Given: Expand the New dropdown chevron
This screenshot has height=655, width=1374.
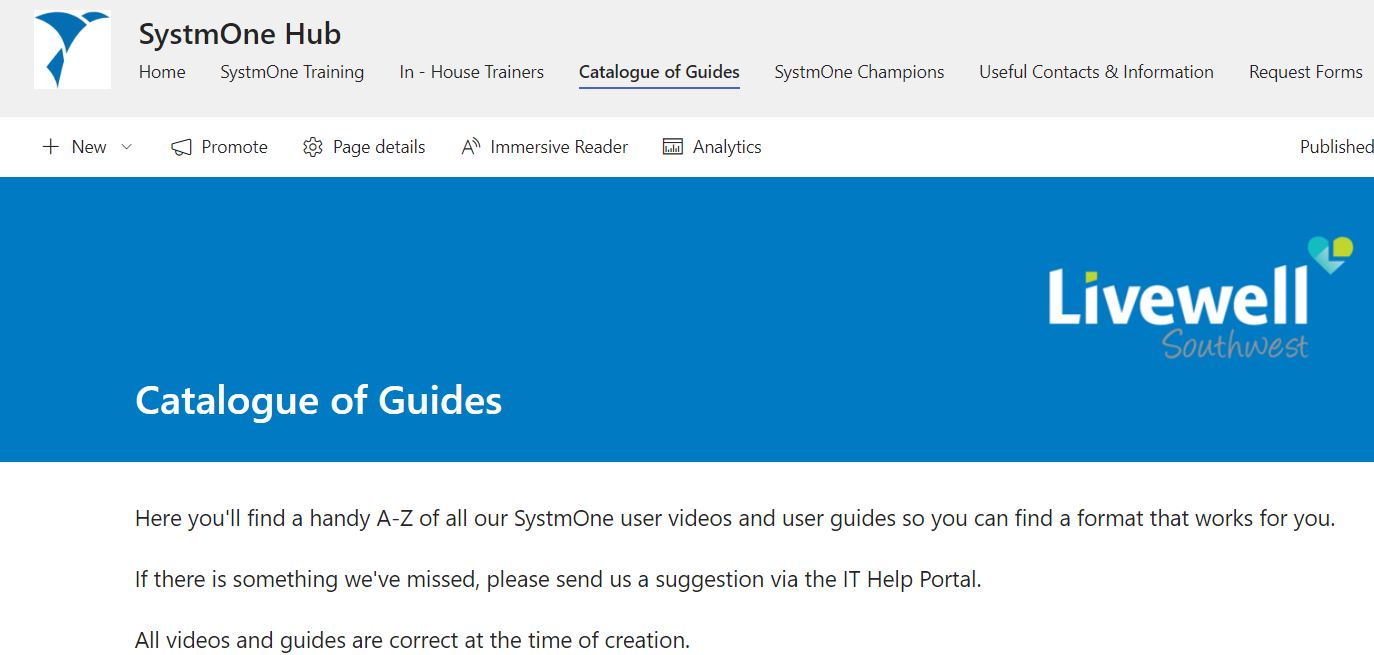Looking at the screenshot, I should point(126,147).
